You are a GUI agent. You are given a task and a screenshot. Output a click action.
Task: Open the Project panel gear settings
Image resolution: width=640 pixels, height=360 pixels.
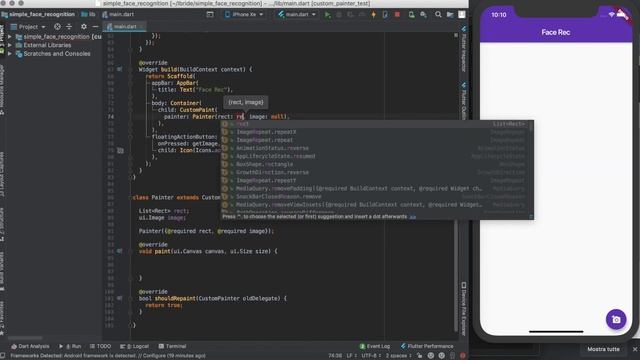tap(84, 27)
